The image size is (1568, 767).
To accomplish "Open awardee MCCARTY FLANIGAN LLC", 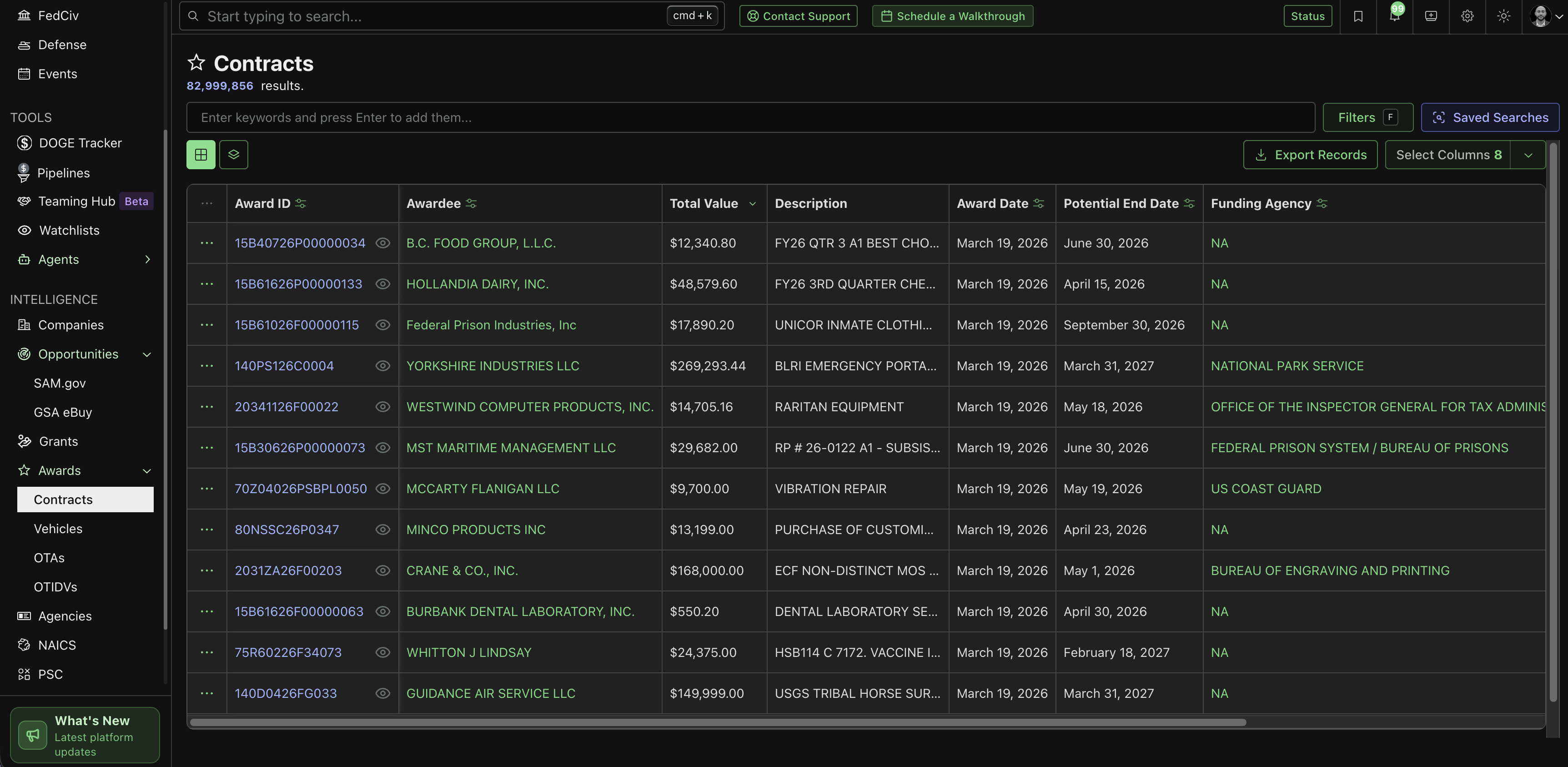I will coord(482,489).
